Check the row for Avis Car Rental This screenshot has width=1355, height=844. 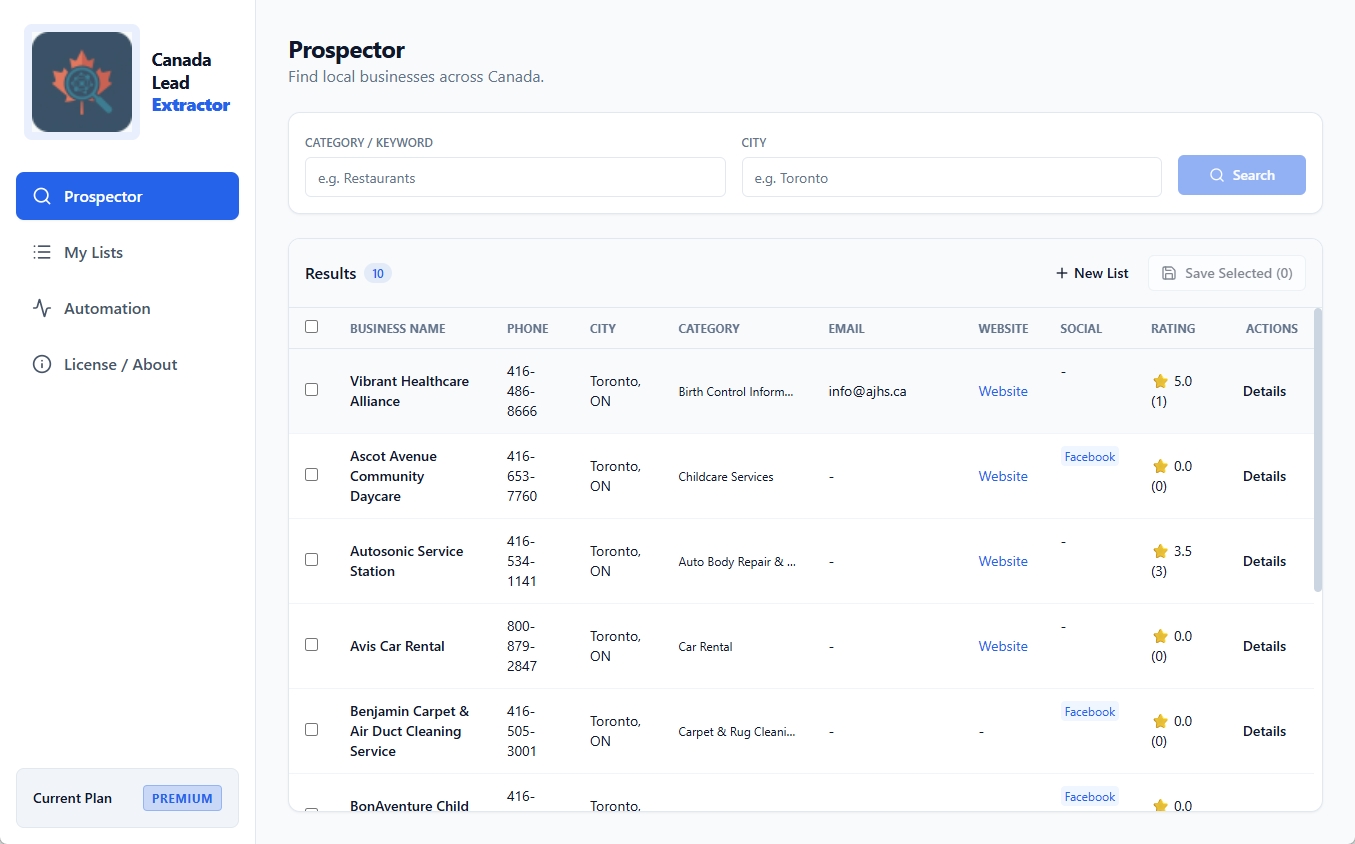click(x=311, y=645)
